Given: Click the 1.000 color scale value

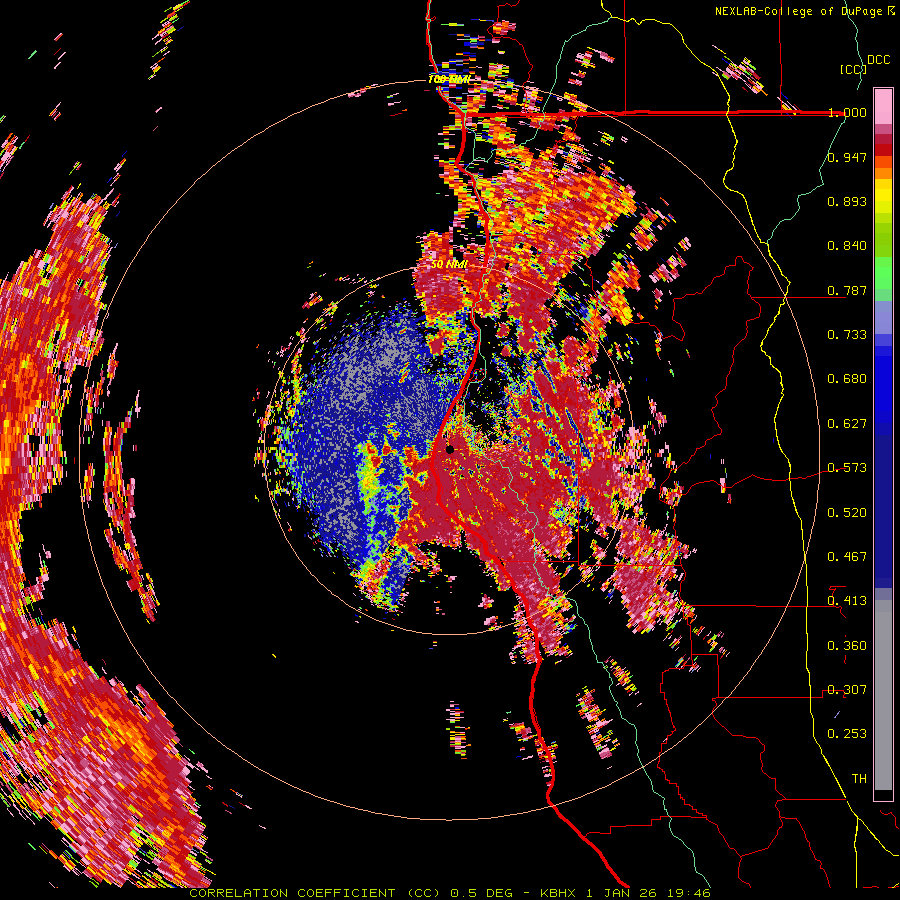Looking at the screenshot, I should (847, 112).
